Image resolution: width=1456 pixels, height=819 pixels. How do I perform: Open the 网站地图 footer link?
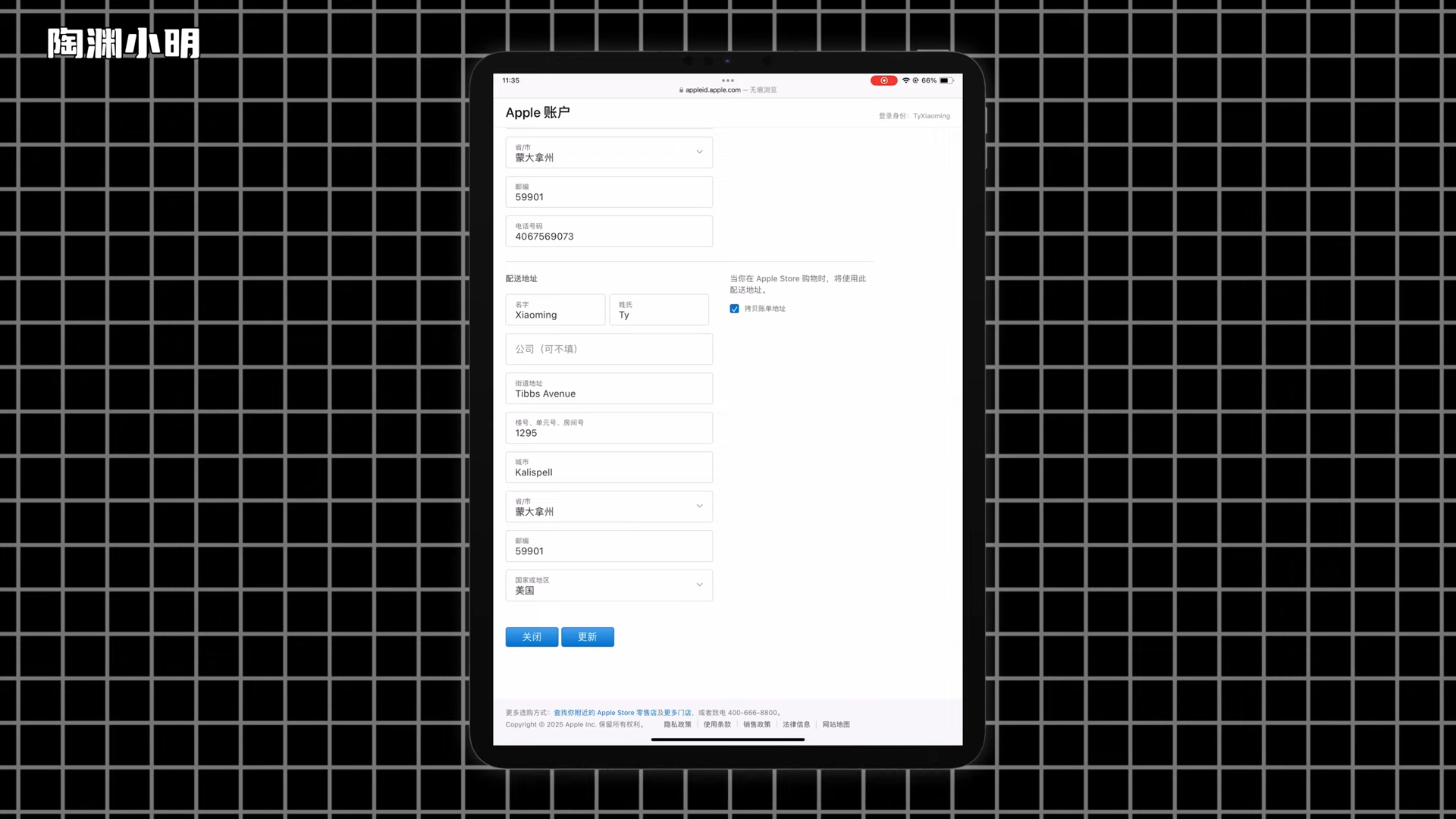[836, 725]
